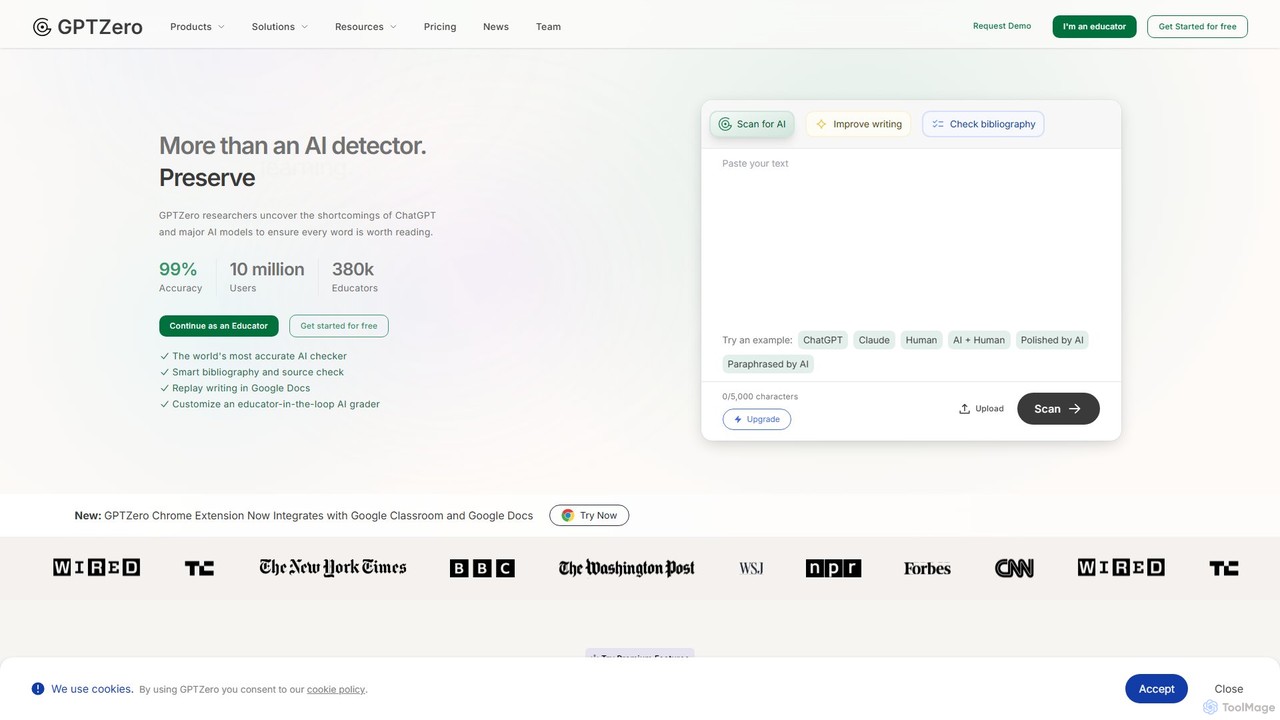The height and width of the screenshot is (720, 1280).
Task: Click the second WIRED logo
Action: click(1121, 568)
